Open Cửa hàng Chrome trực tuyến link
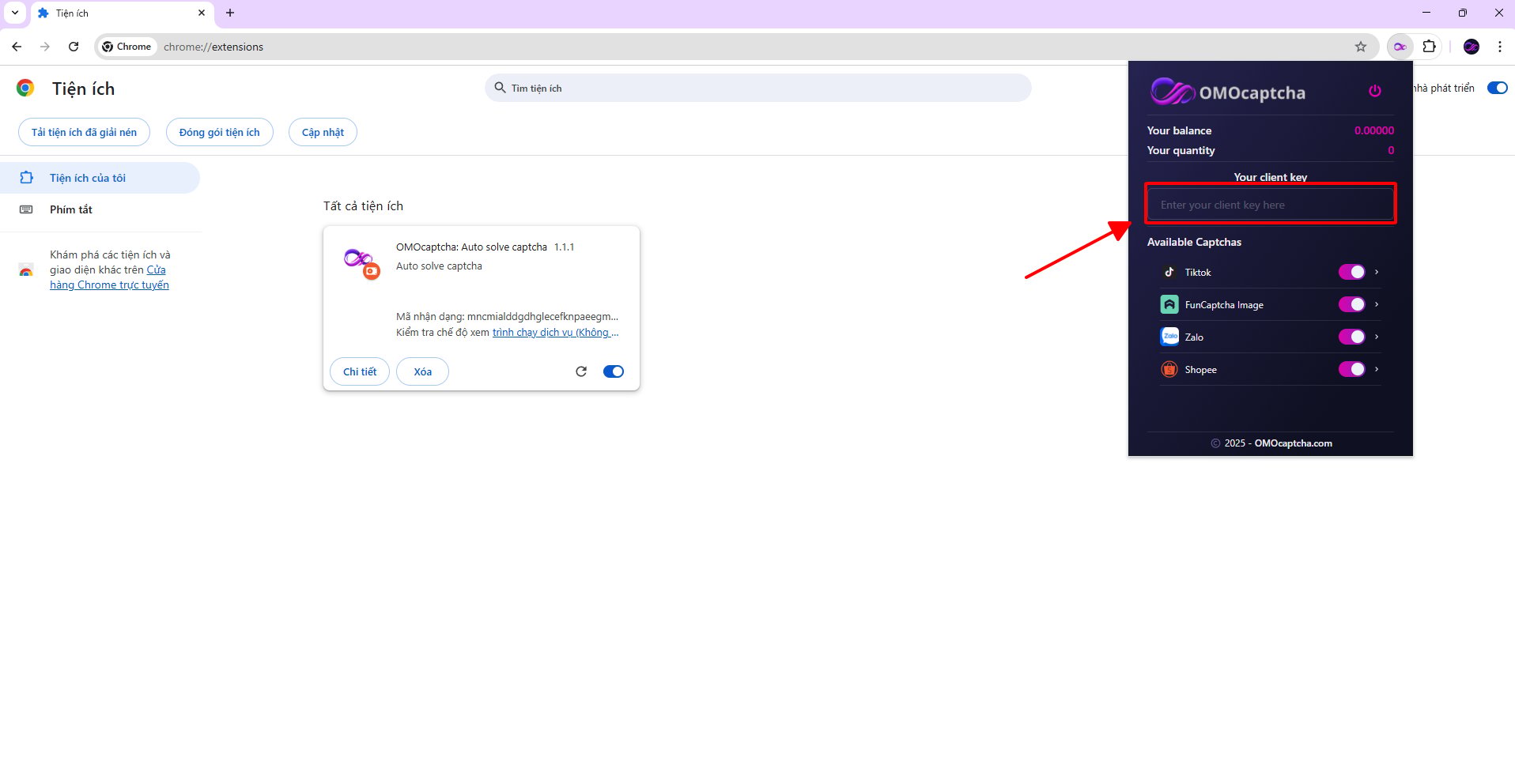Screen dimensions: 1515x784 click(109, 277)
